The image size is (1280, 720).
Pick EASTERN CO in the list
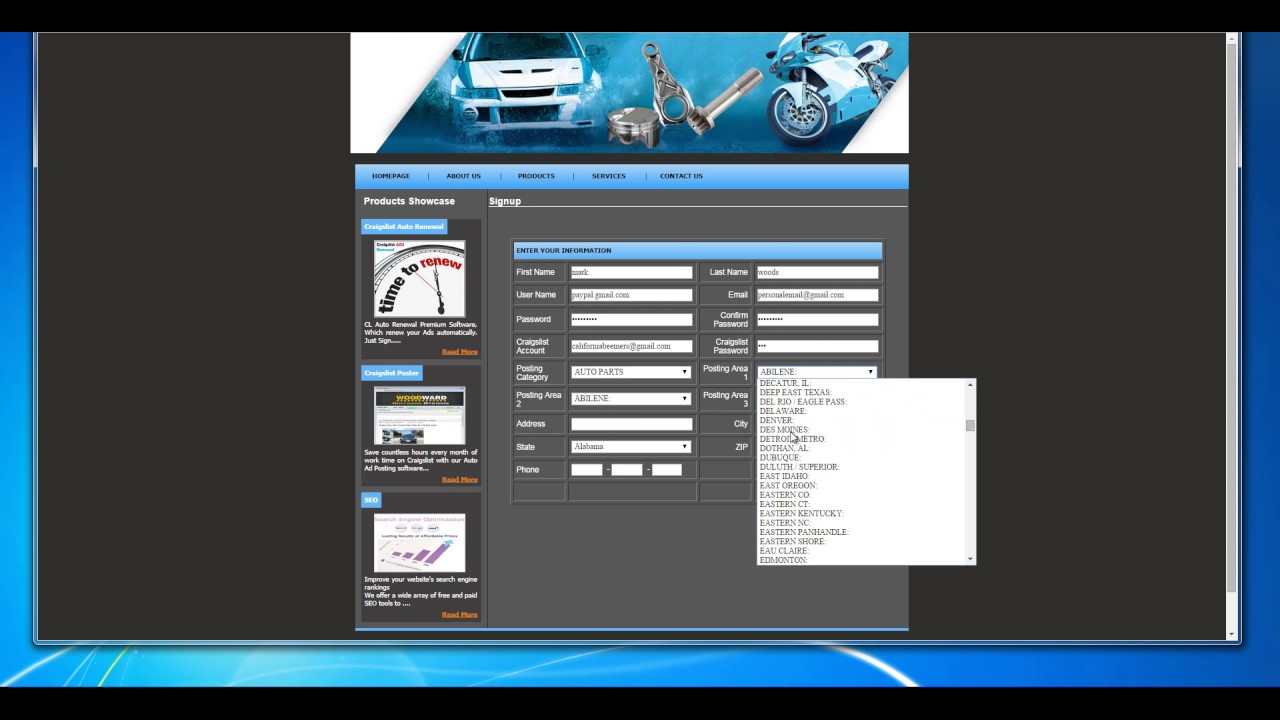pos(862,495)
